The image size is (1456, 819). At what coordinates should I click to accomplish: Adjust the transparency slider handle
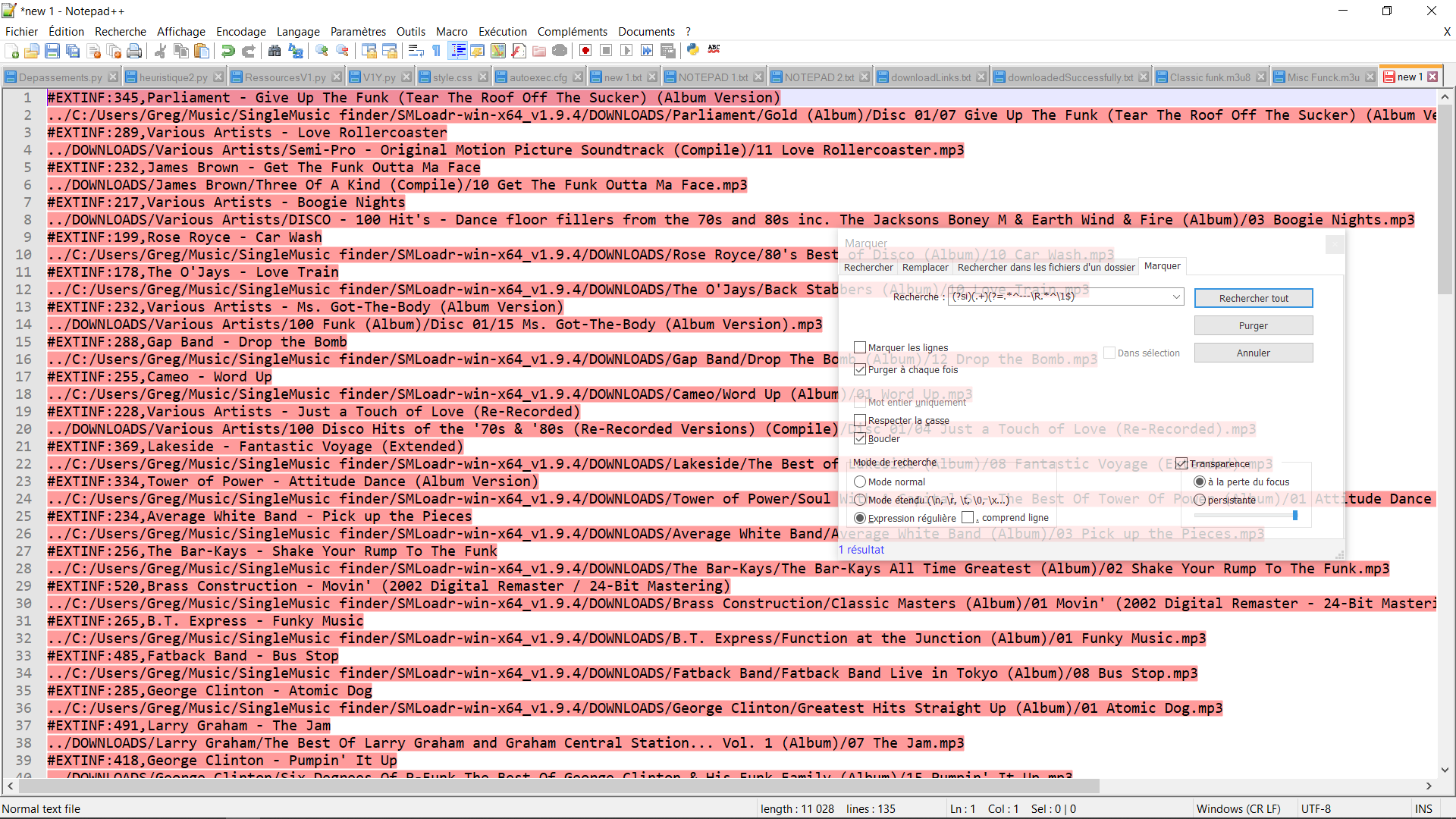pos(1295,516)
